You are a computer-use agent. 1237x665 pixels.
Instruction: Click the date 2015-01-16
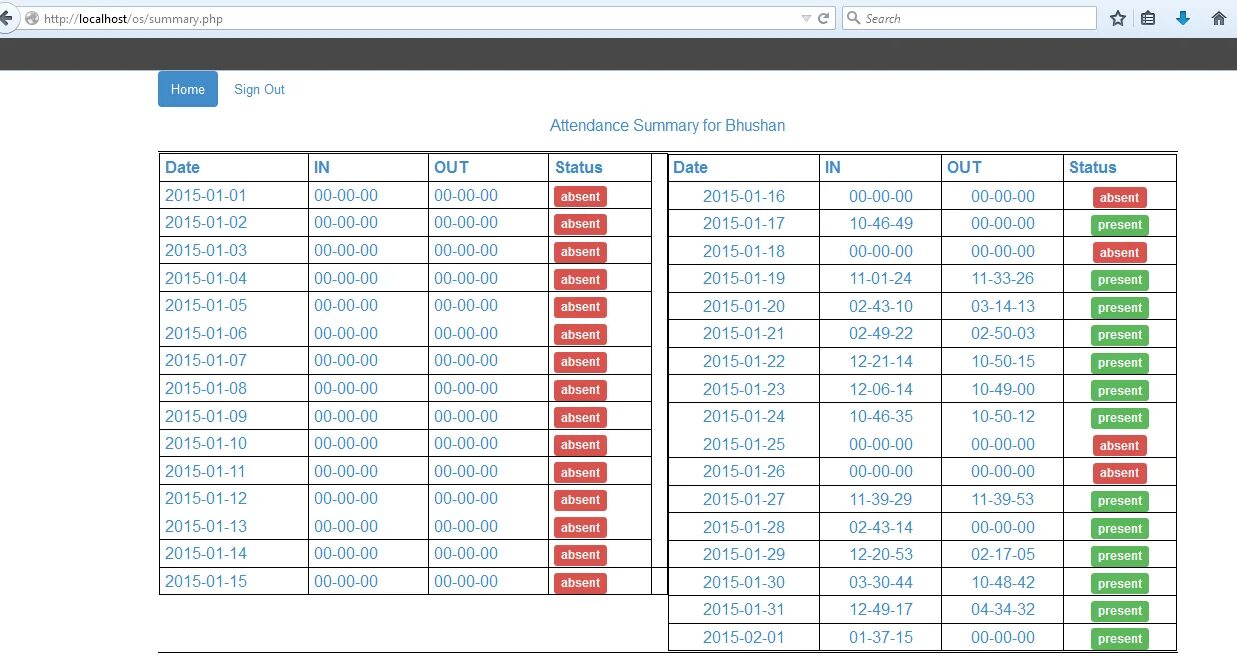(x=744, y=196)
